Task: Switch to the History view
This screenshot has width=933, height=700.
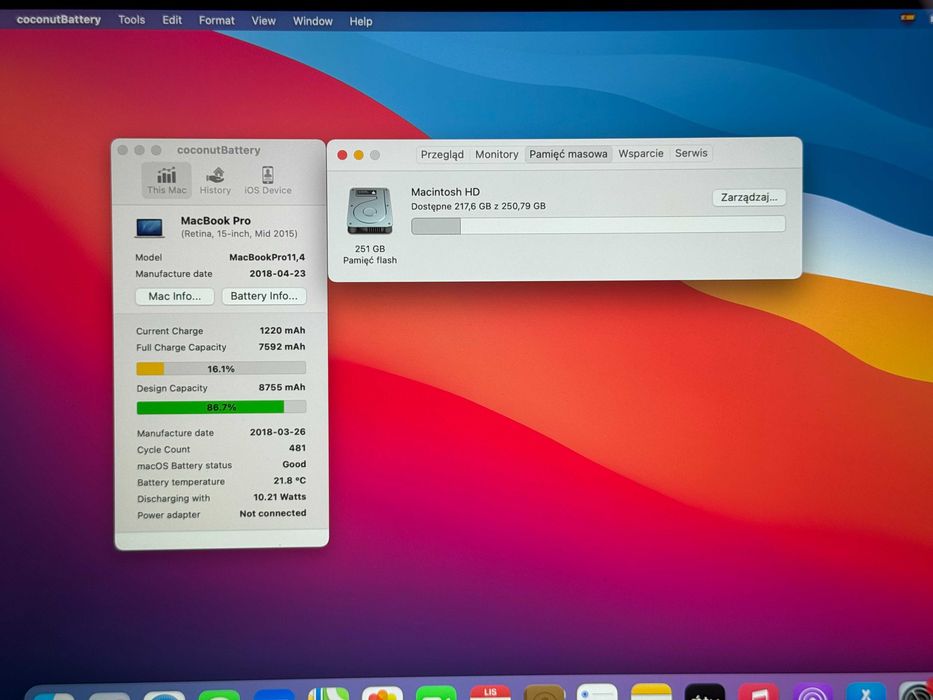Action: click(x=215, y=181)
